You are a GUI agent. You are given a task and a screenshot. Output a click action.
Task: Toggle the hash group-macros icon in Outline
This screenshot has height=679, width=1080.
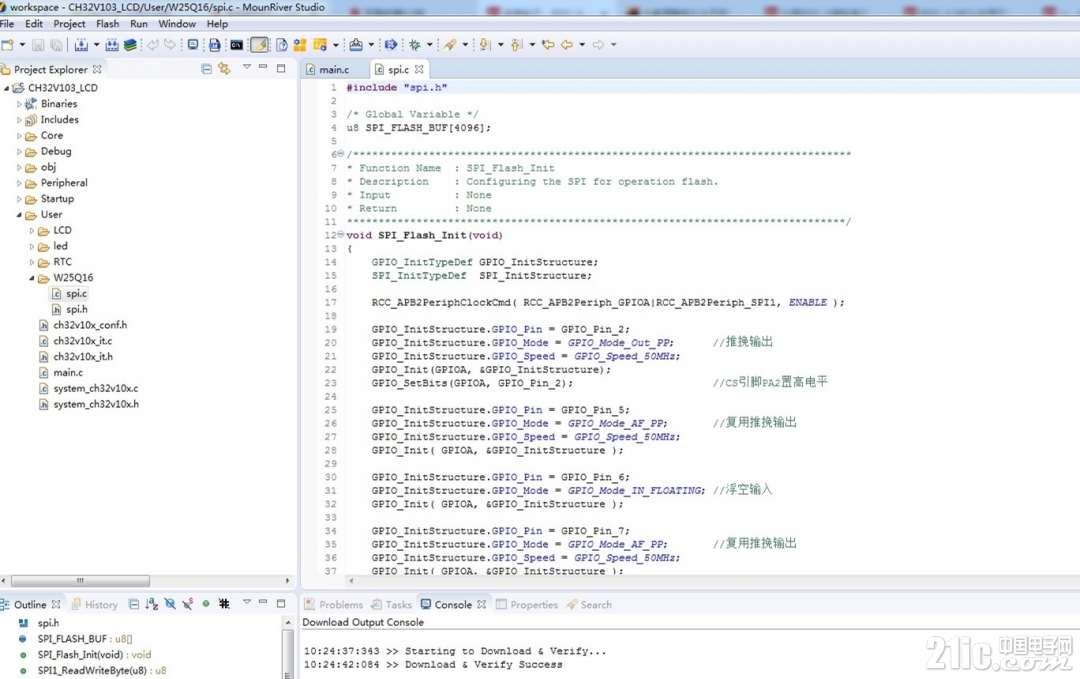(x=224, y=604)
